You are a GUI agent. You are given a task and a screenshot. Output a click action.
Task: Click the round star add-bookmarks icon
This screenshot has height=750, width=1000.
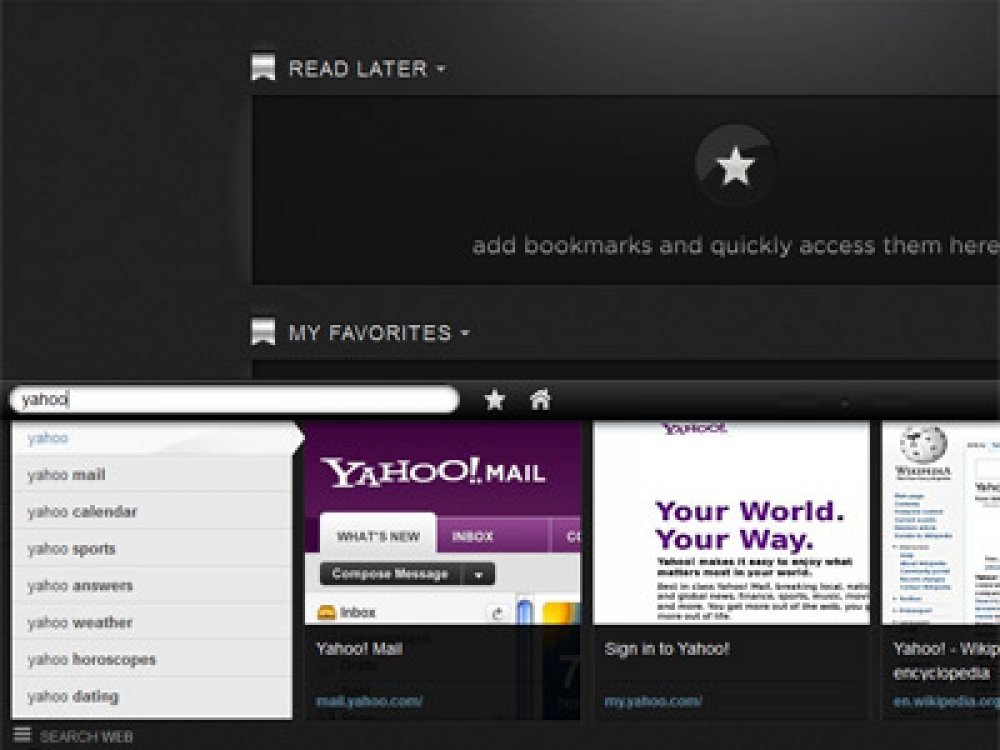735,165
